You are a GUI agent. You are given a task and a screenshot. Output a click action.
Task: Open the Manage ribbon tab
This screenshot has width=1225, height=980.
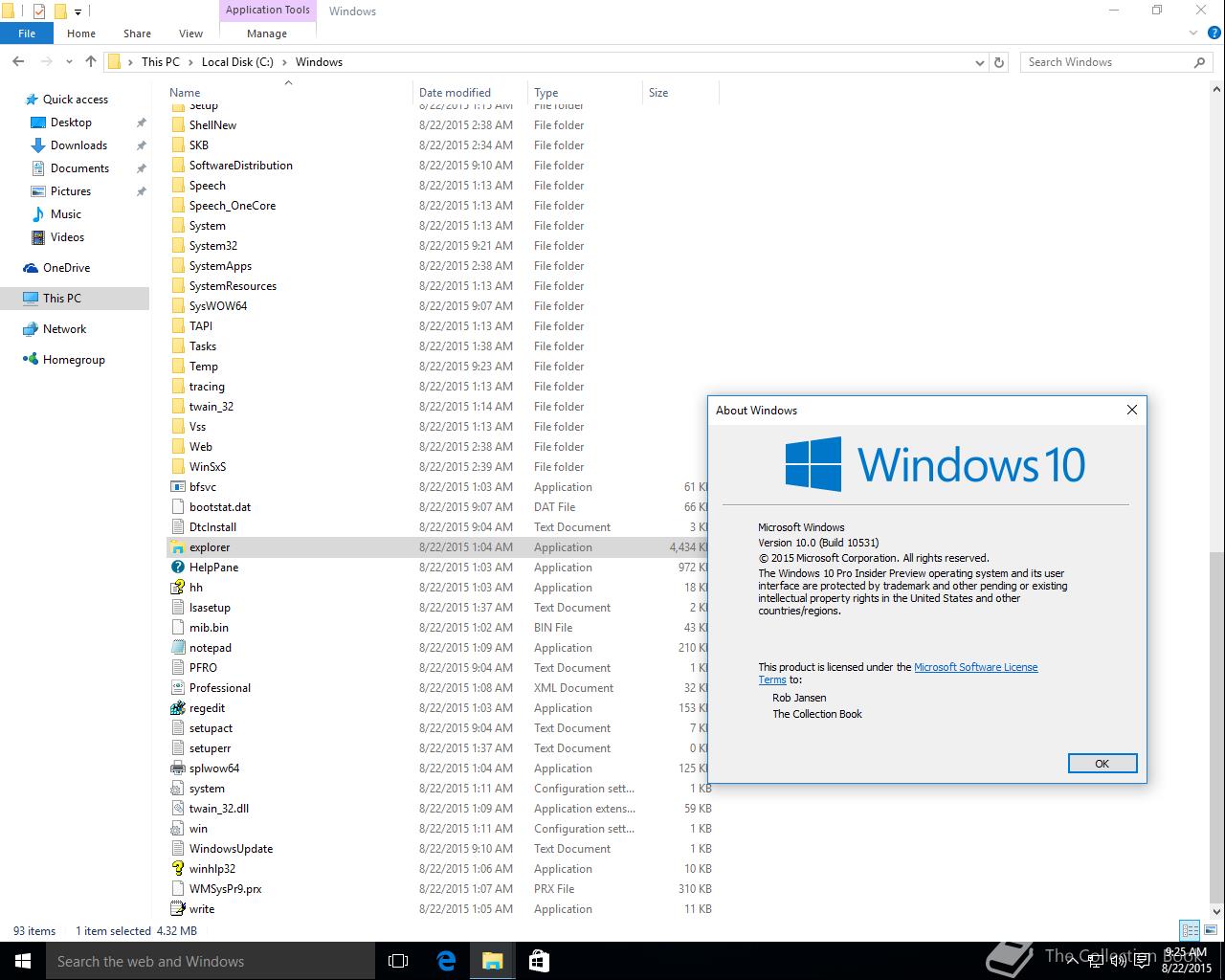pos(267,33)
